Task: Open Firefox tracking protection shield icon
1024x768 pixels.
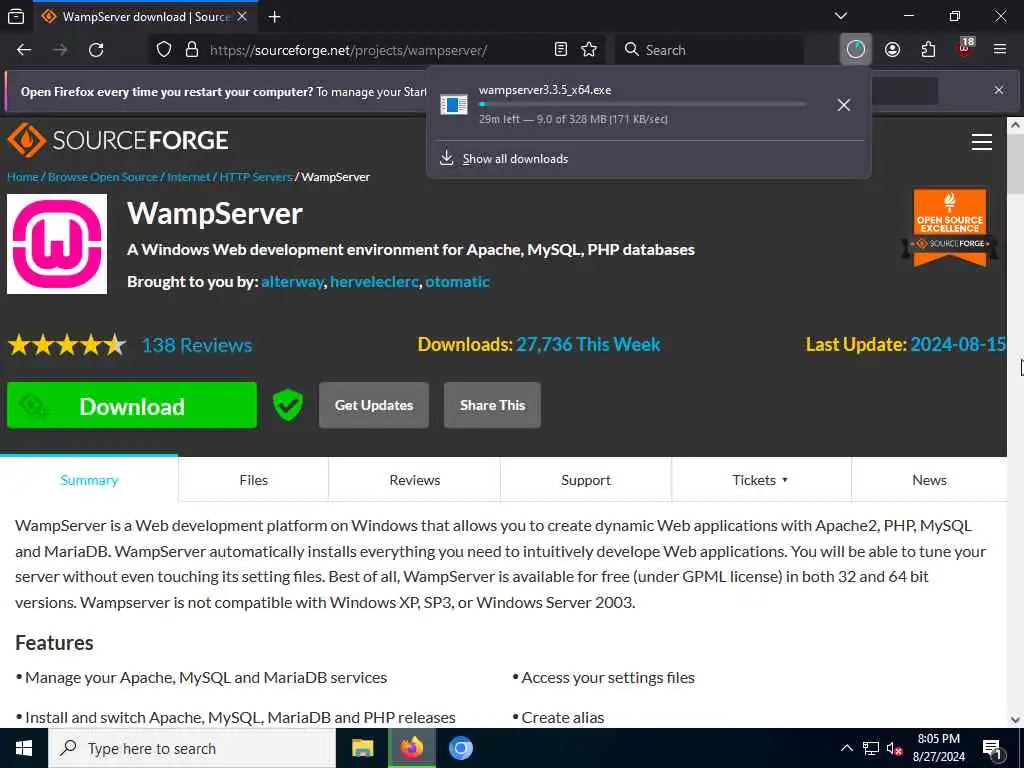Action: (164, 50)
